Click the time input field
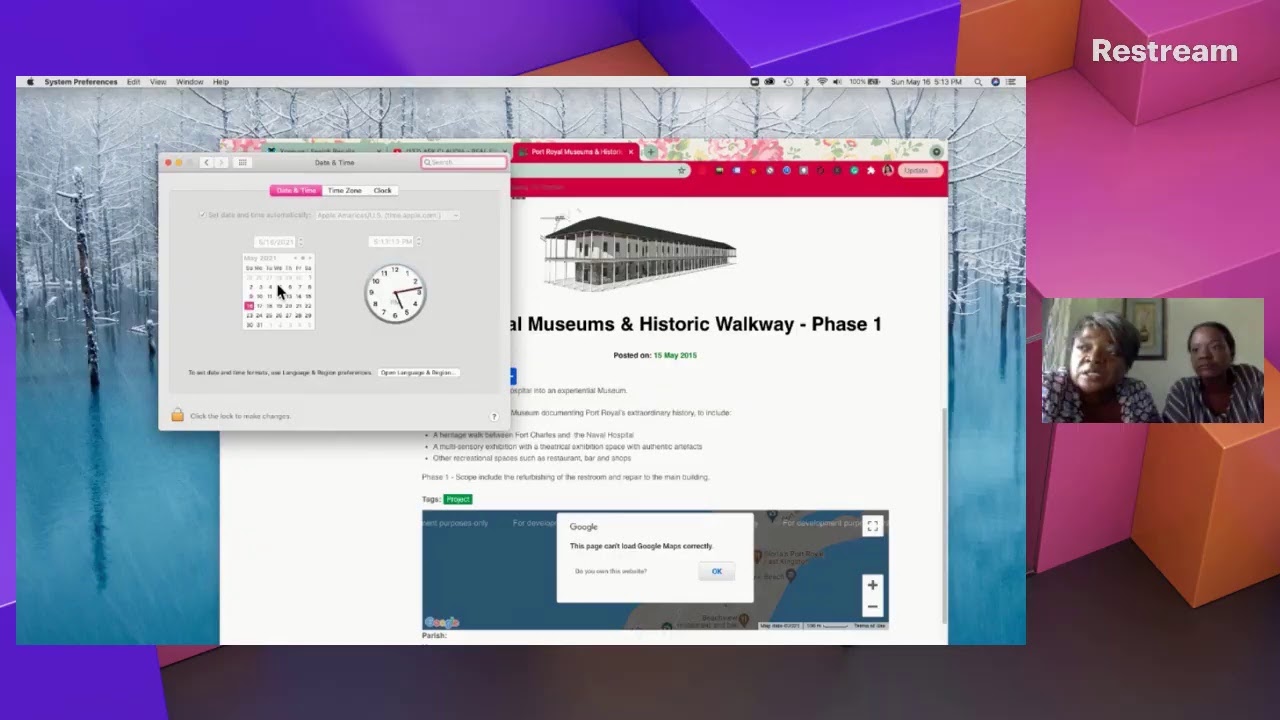1280x720 pixels. tap(391, 242)
